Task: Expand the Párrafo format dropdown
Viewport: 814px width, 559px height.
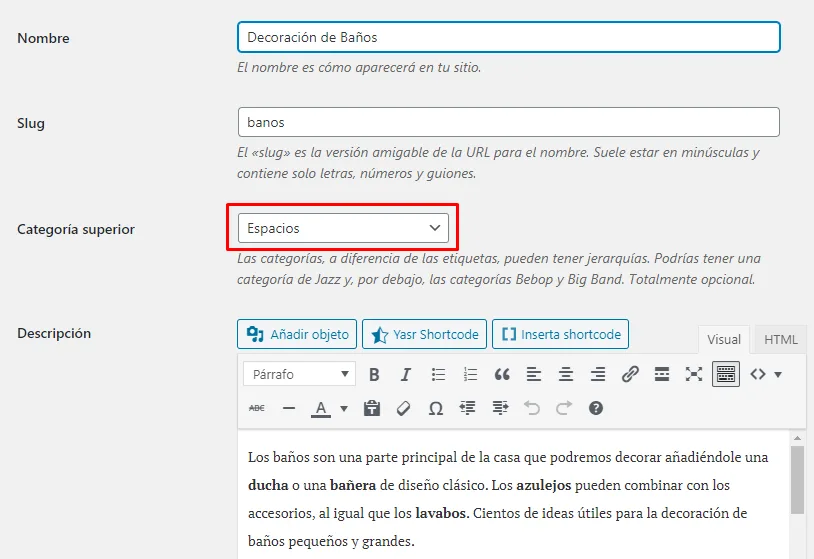Action: point(299,375)
